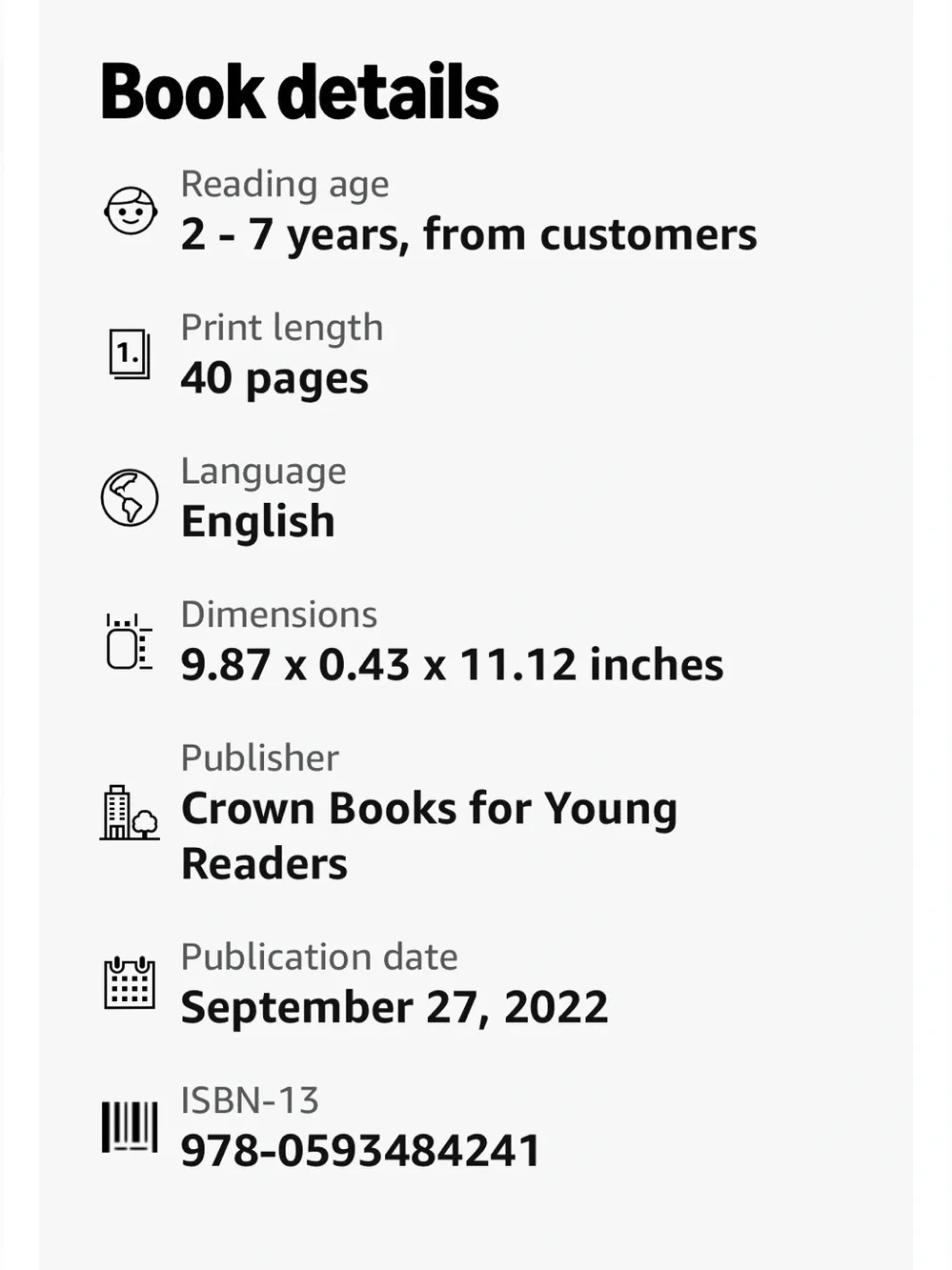Click the 40 pages value

[x=274, y=378]
